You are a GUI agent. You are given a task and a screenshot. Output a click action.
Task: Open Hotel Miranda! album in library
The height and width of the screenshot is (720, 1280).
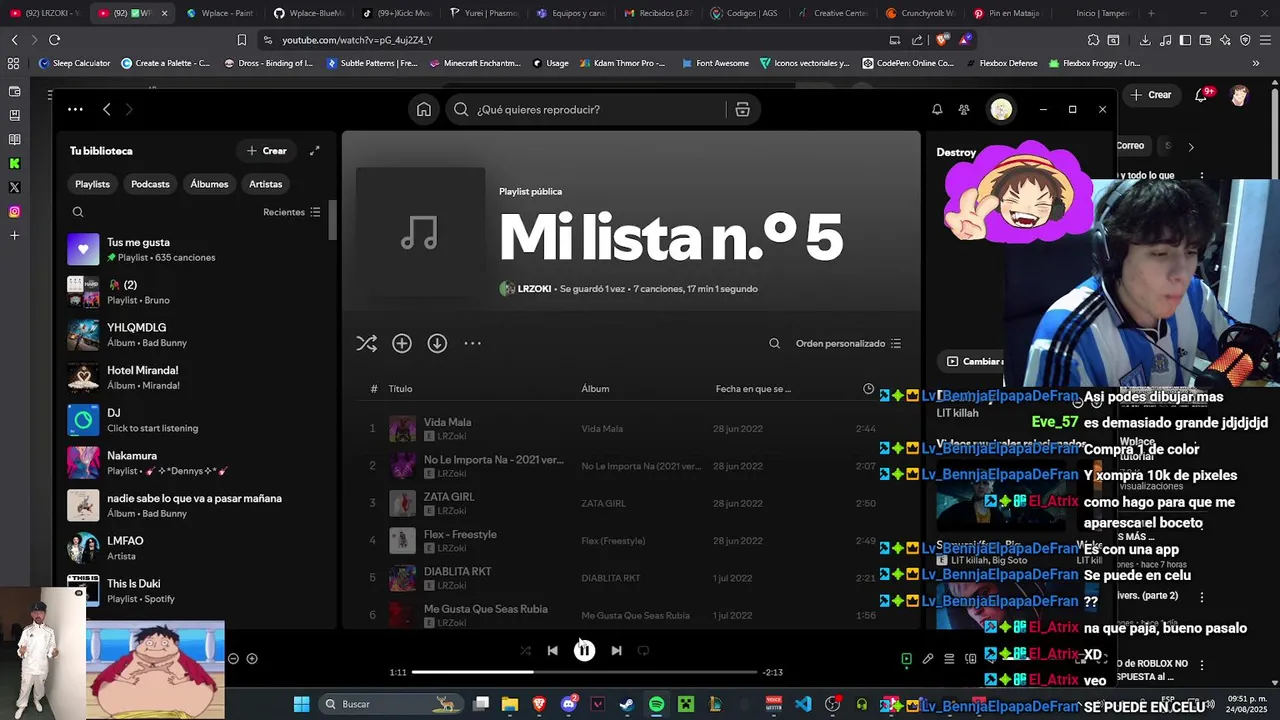click(196, 378)
